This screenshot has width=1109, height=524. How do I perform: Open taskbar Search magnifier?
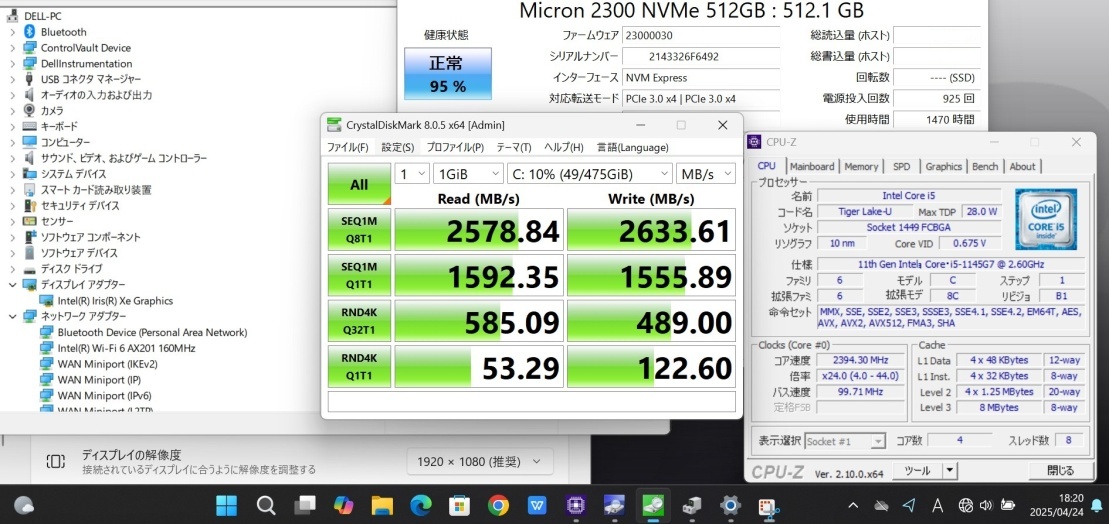coord(266,506)
